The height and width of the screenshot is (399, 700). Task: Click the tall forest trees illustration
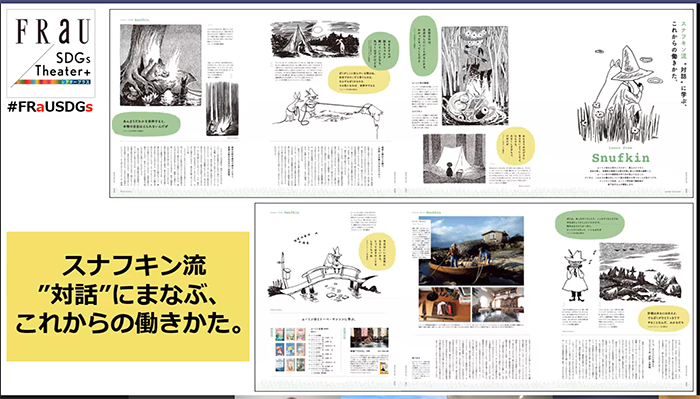[x=475, y=75]
